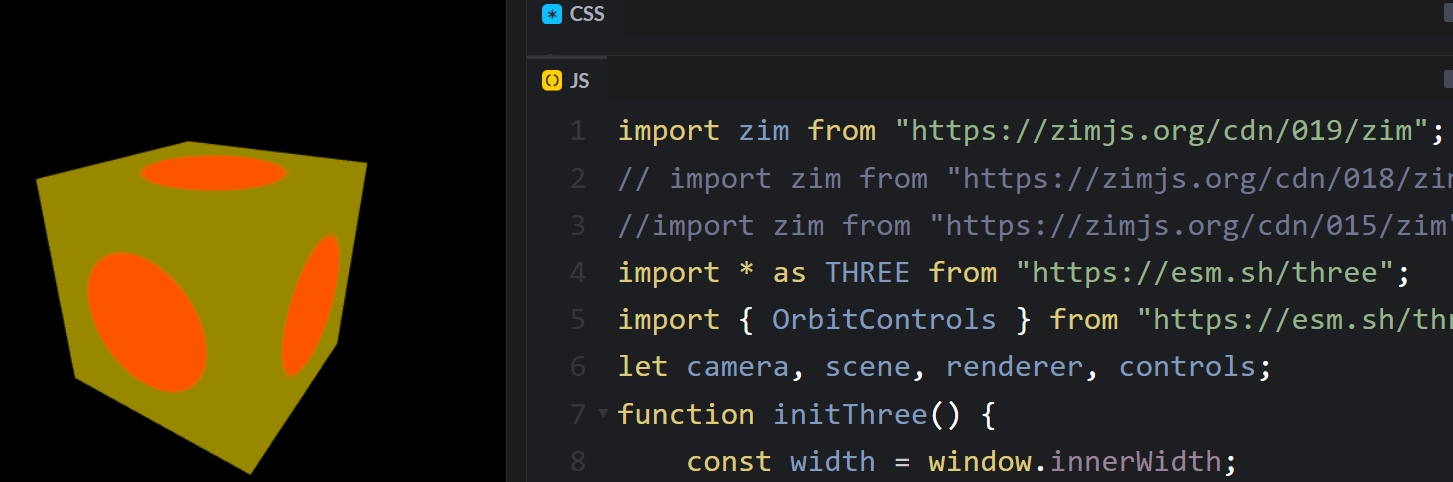Screen dimensions: 1453x482
Task: Collapse the initThree function fold arrow
Action: point(603,412)
